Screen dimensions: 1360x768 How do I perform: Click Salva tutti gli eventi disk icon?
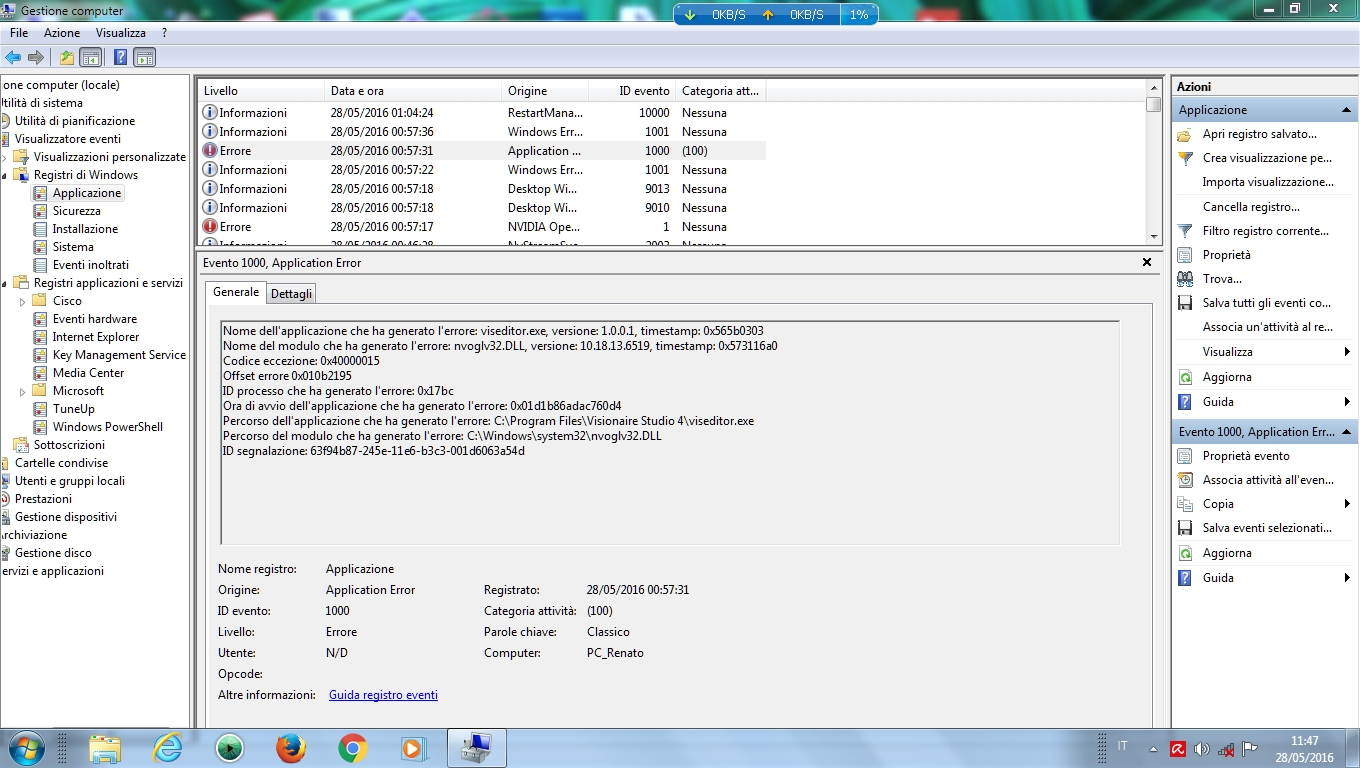1185,303
